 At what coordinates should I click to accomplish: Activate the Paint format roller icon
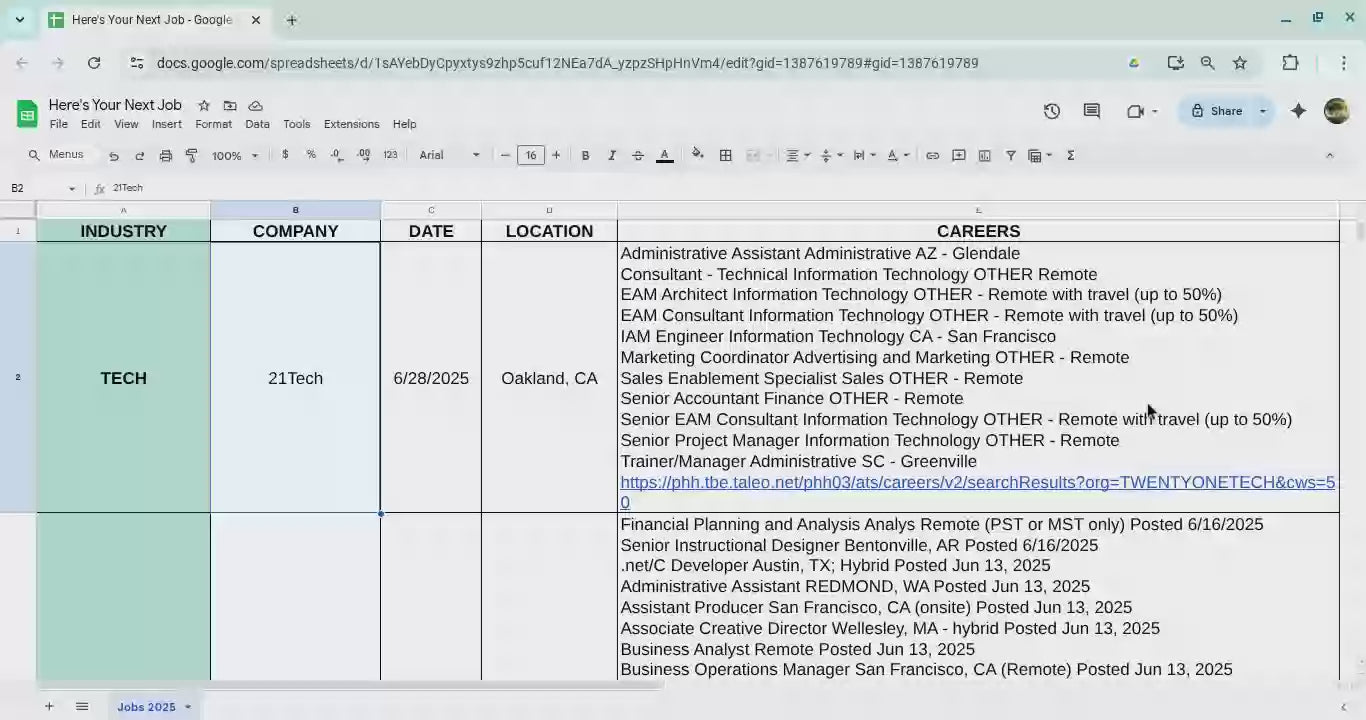[x=192, y=156]
